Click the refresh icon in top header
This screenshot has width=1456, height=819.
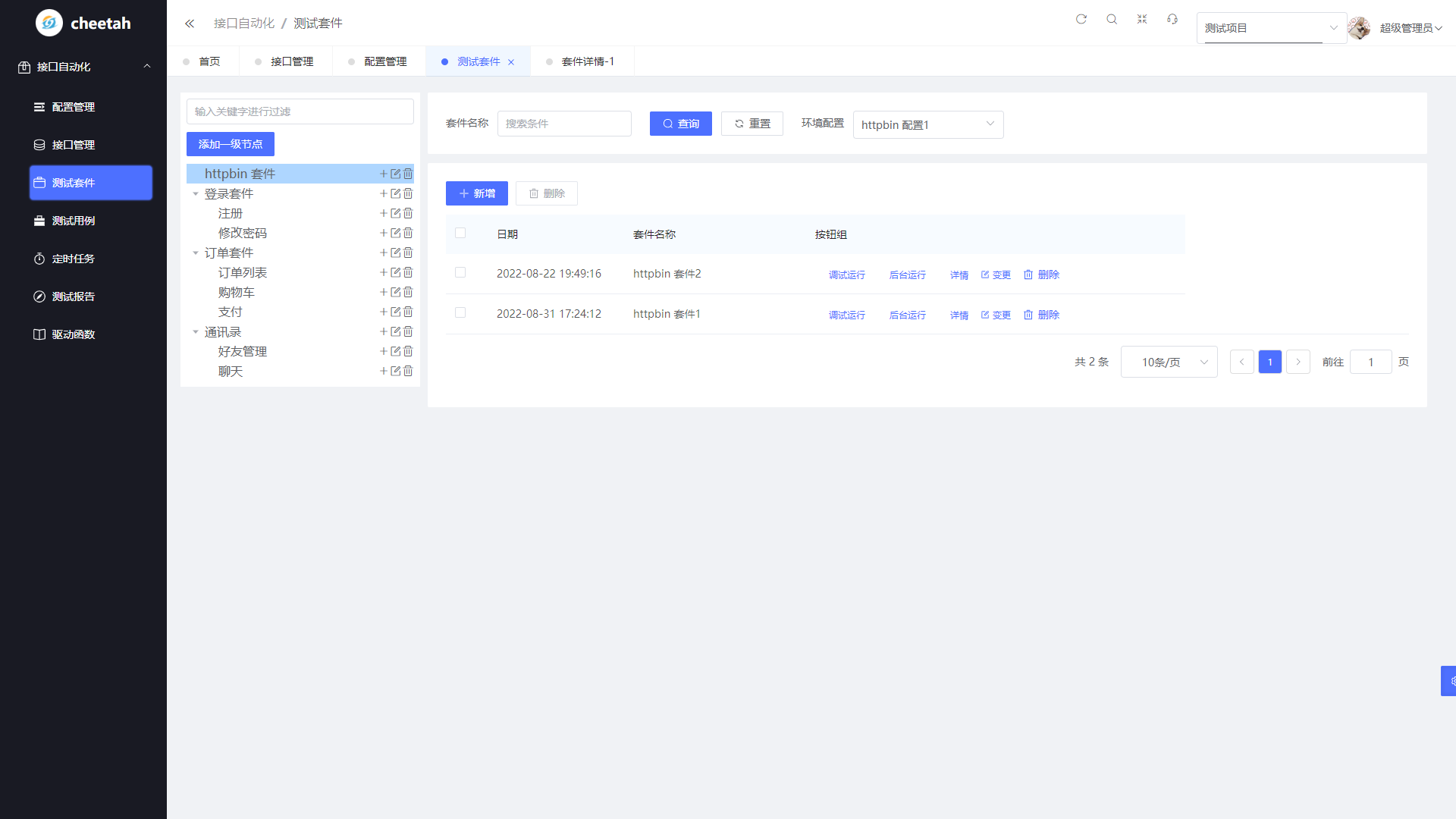coord(1081,19)
